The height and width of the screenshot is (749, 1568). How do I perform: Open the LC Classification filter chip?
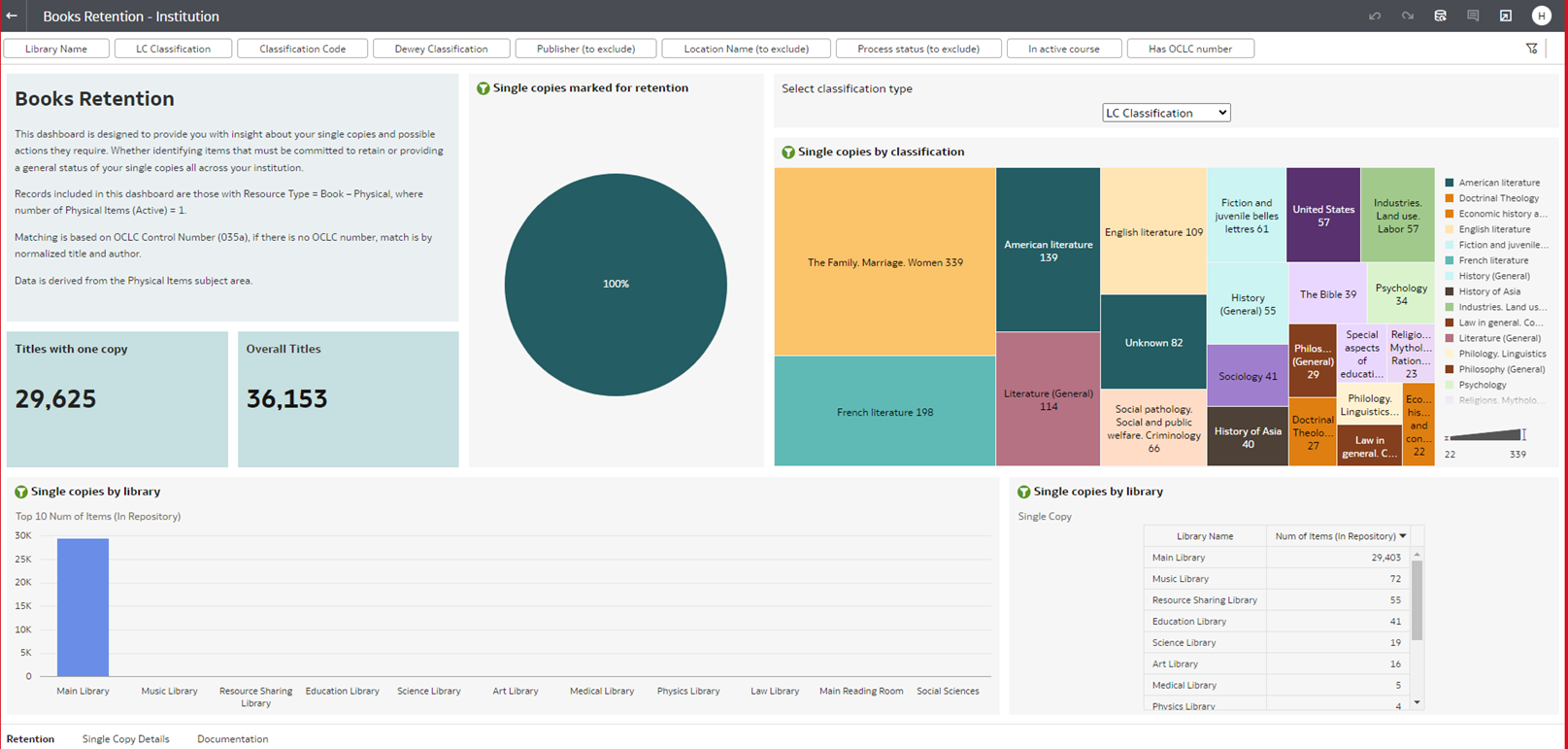tap(173, 49)
